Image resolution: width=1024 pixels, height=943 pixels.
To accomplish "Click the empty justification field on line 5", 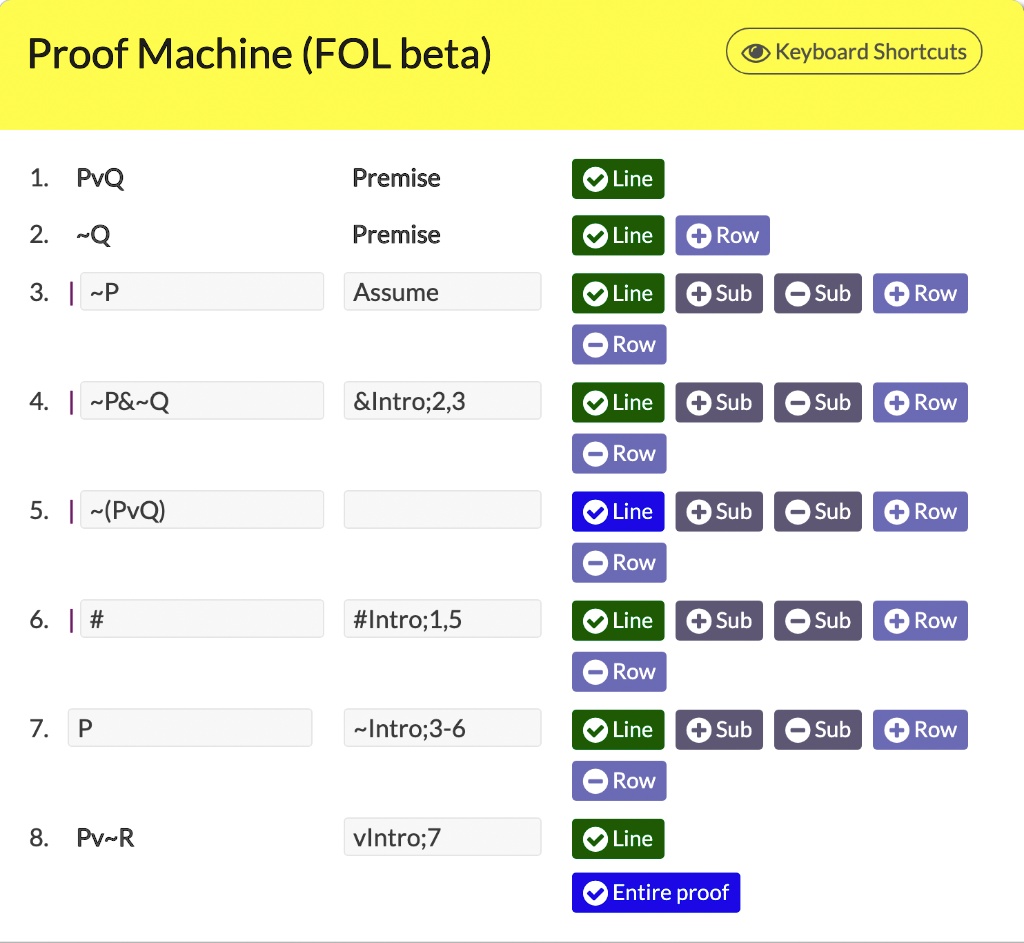I will 442,510.
